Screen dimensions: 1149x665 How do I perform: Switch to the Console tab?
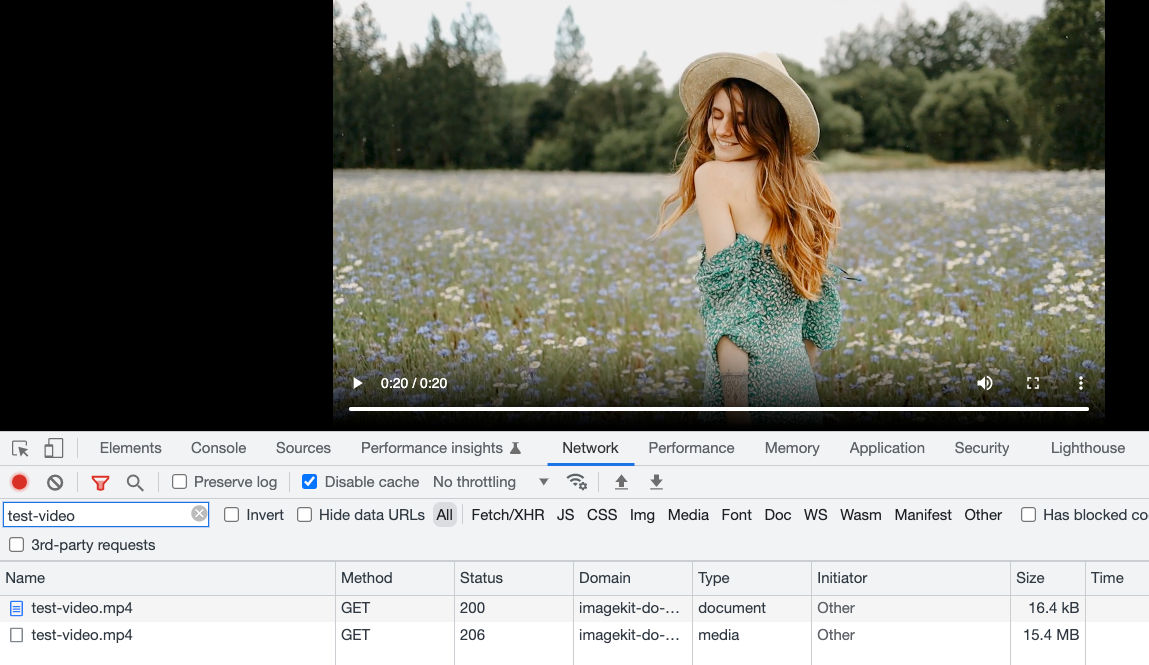[218, 448]
